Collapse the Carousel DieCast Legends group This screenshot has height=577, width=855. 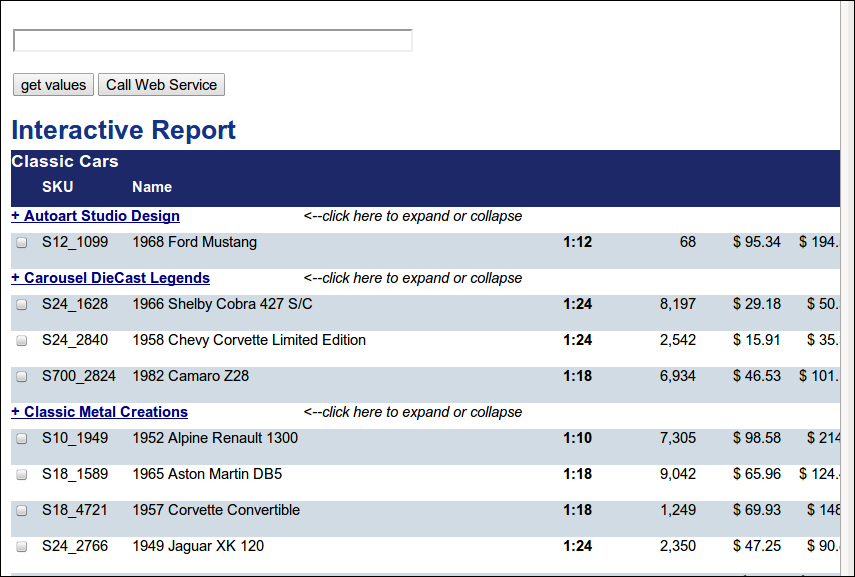pos(111,278)
